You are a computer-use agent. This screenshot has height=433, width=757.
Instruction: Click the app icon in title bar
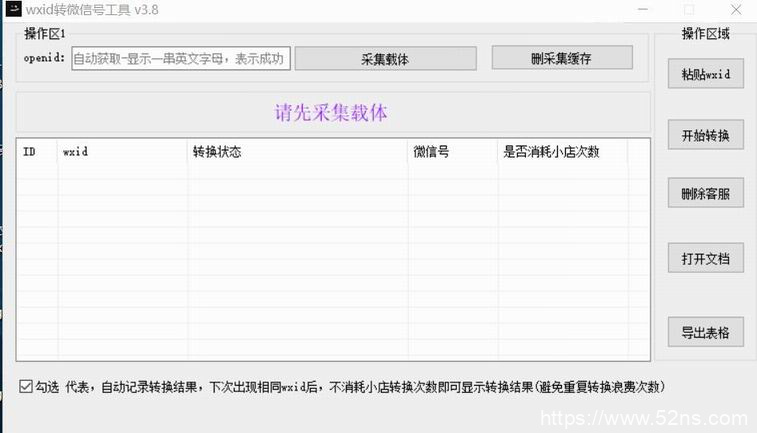coord(14,9)
